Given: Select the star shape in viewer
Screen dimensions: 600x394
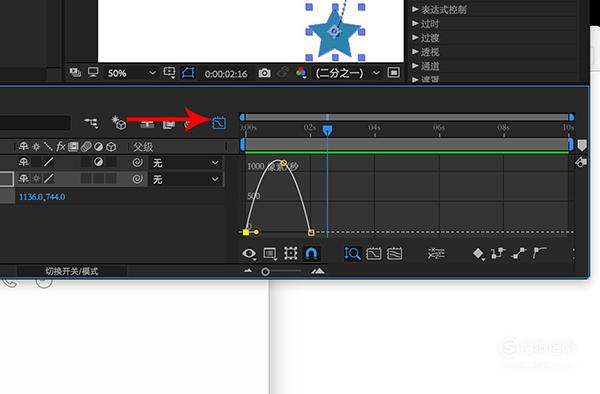Looking at the screenshot, I should (334, 33).
